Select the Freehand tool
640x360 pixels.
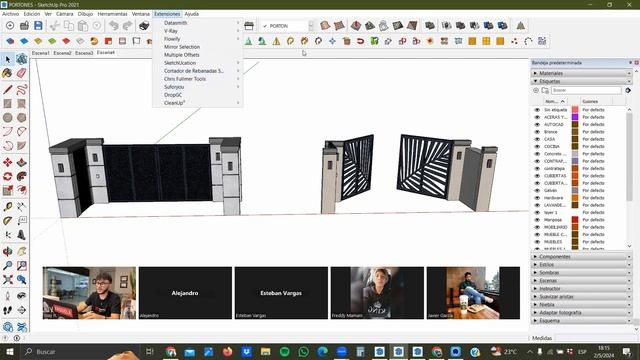(22, 89)
